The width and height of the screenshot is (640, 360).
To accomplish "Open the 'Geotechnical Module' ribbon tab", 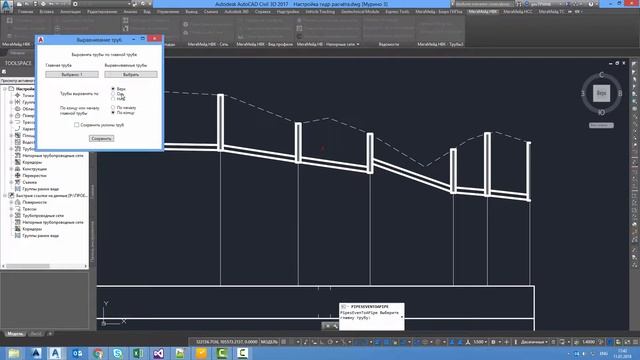I will pyautogui.click(x=360, y=12).
